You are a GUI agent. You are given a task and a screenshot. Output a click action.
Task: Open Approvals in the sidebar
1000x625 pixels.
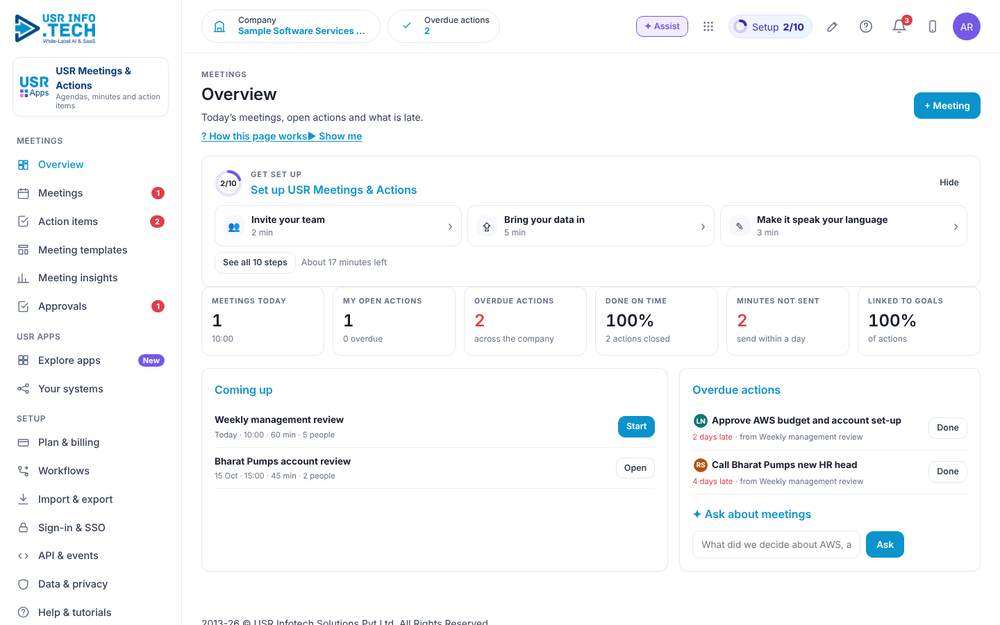pos(91,306)
